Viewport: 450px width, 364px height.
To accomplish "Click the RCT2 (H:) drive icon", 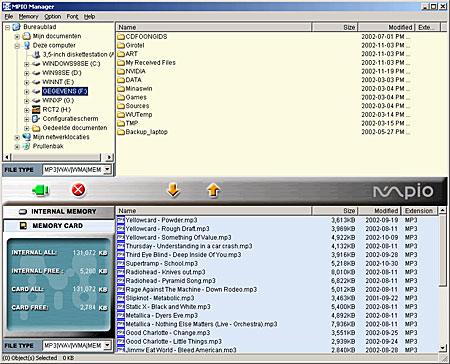I will pos(36,109).
